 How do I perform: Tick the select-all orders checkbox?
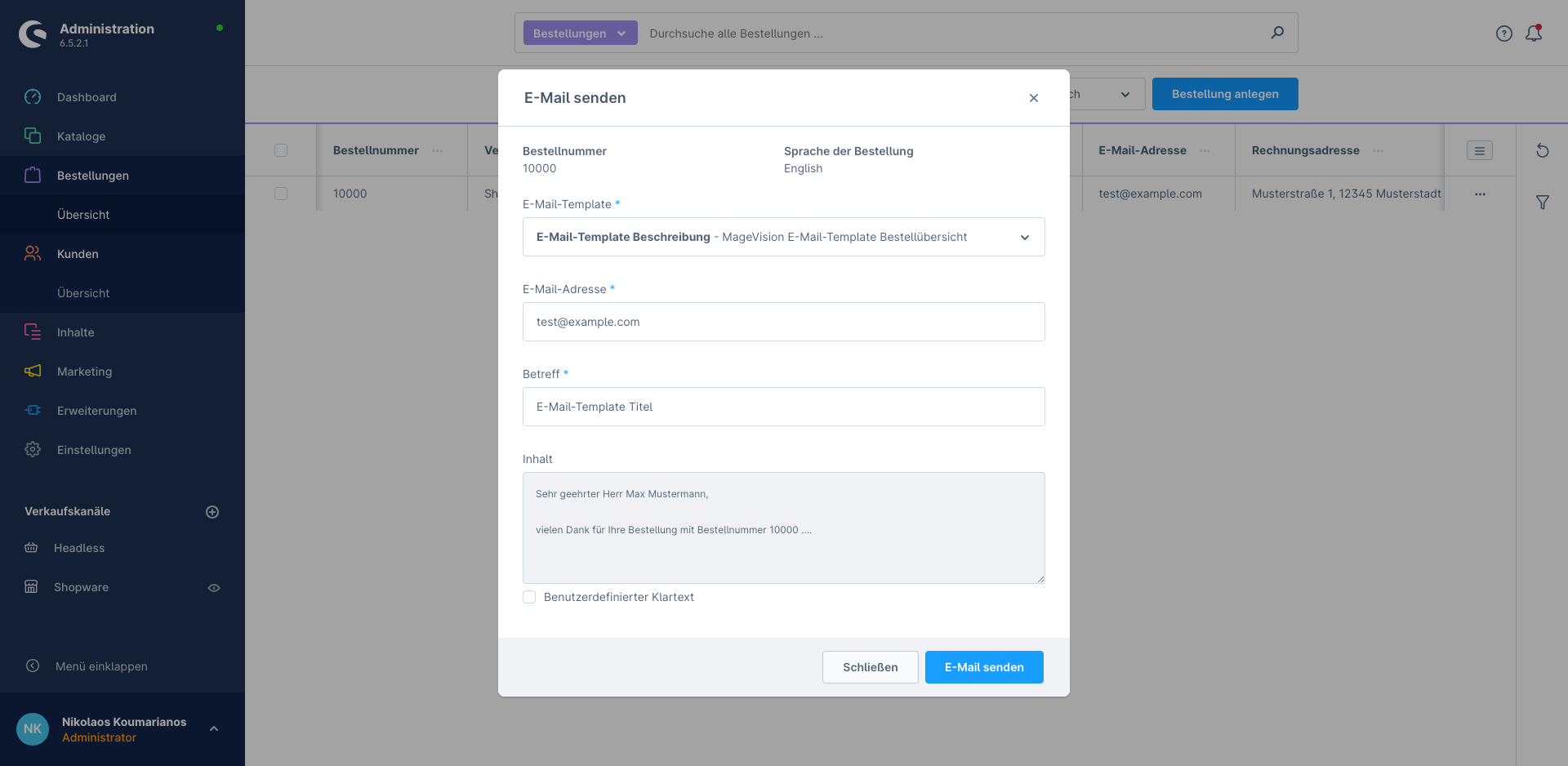click(x=281, y=150)
